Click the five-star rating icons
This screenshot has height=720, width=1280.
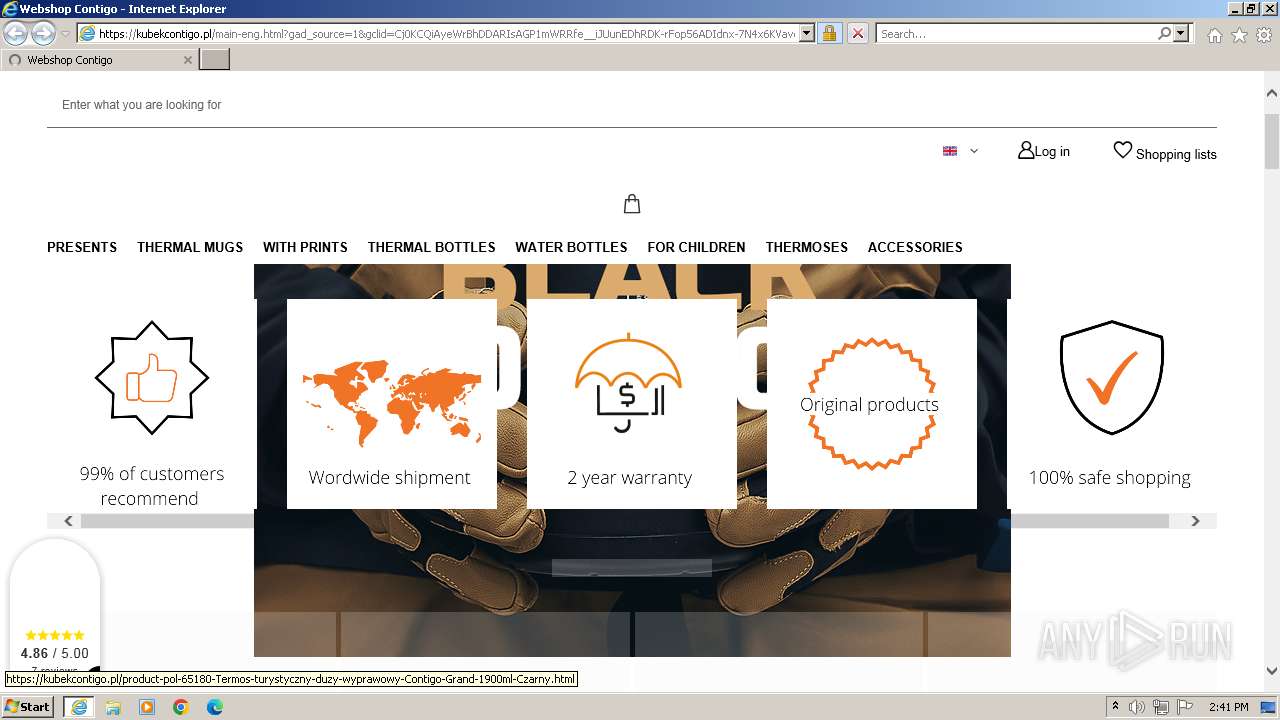(x=55, y=635)
